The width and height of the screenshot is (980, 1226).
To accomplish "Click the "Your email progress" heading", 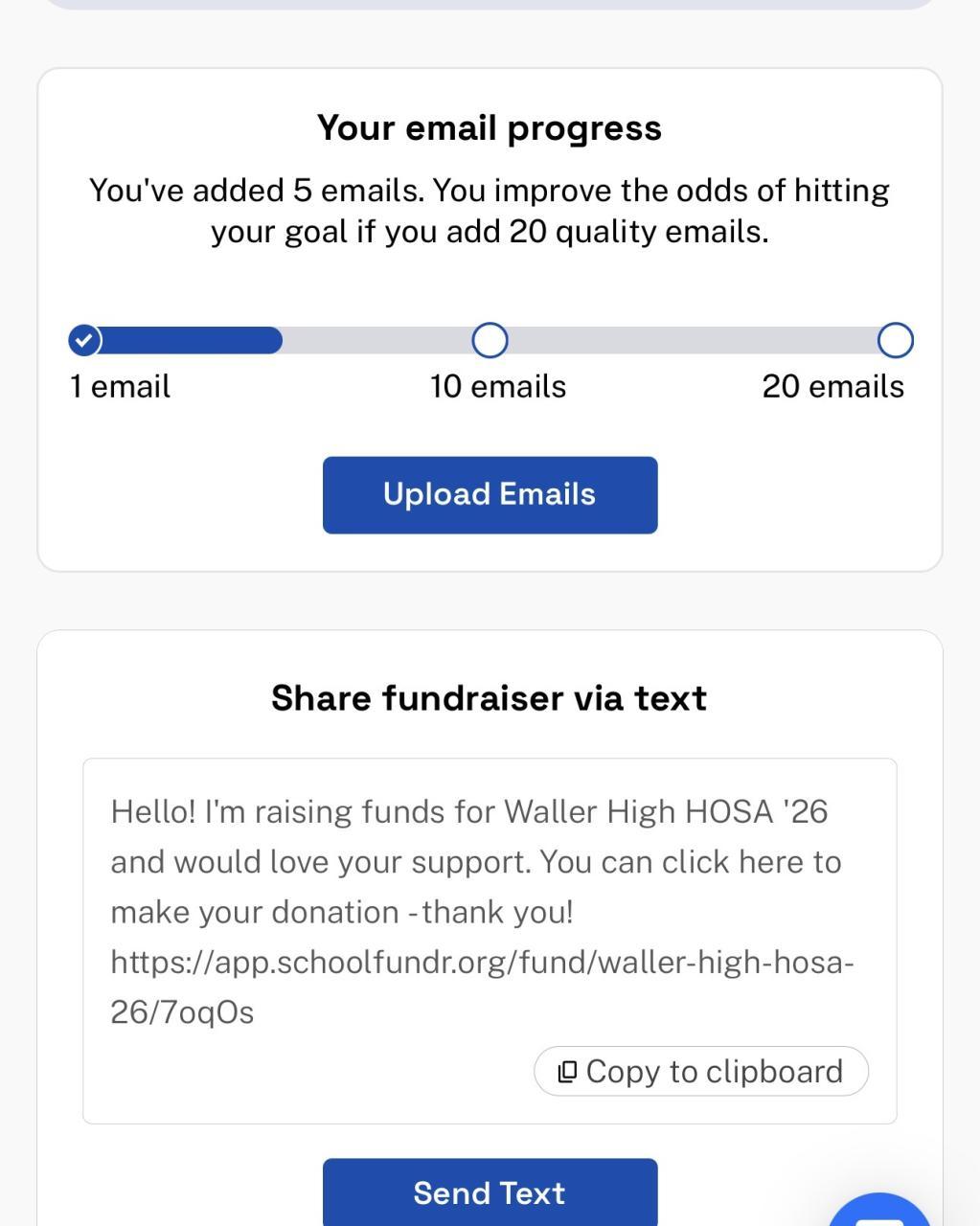I will coord(490,128).
